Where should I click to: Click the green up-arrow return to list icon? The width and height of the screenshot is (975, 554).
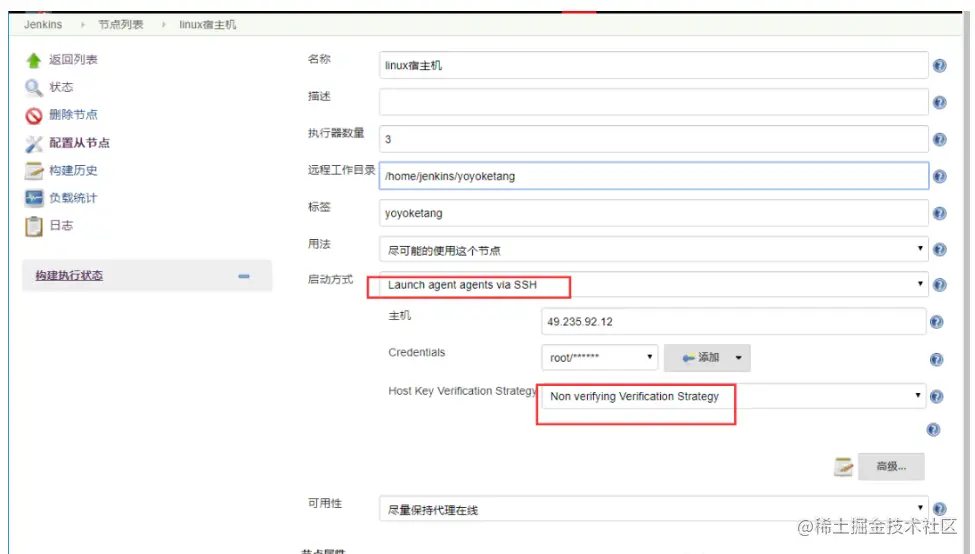point(34,60)
